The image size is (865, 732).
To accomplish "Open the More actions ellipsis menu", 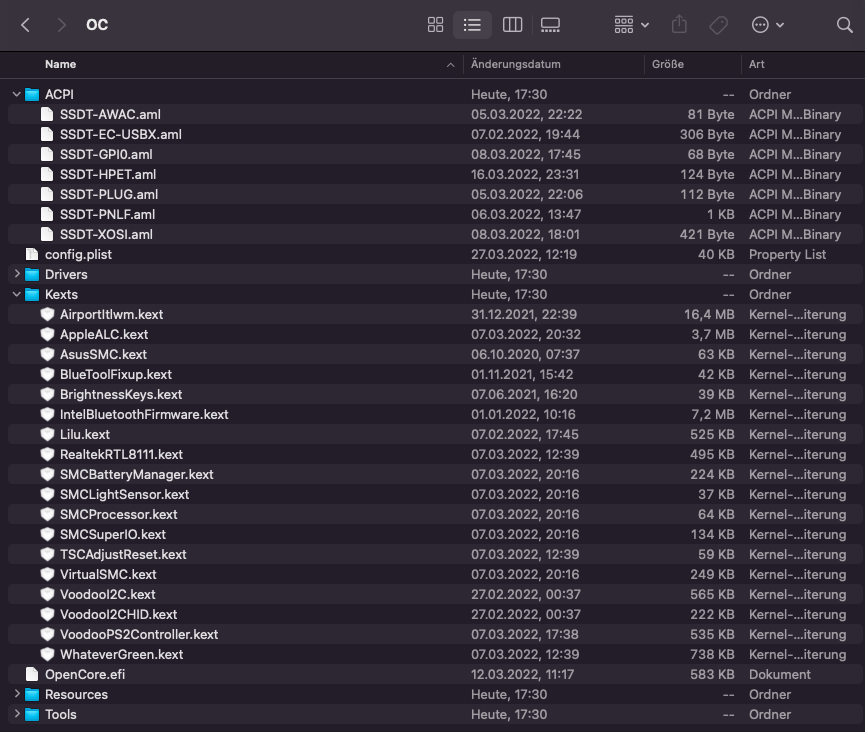I will [x=767, y=25].
